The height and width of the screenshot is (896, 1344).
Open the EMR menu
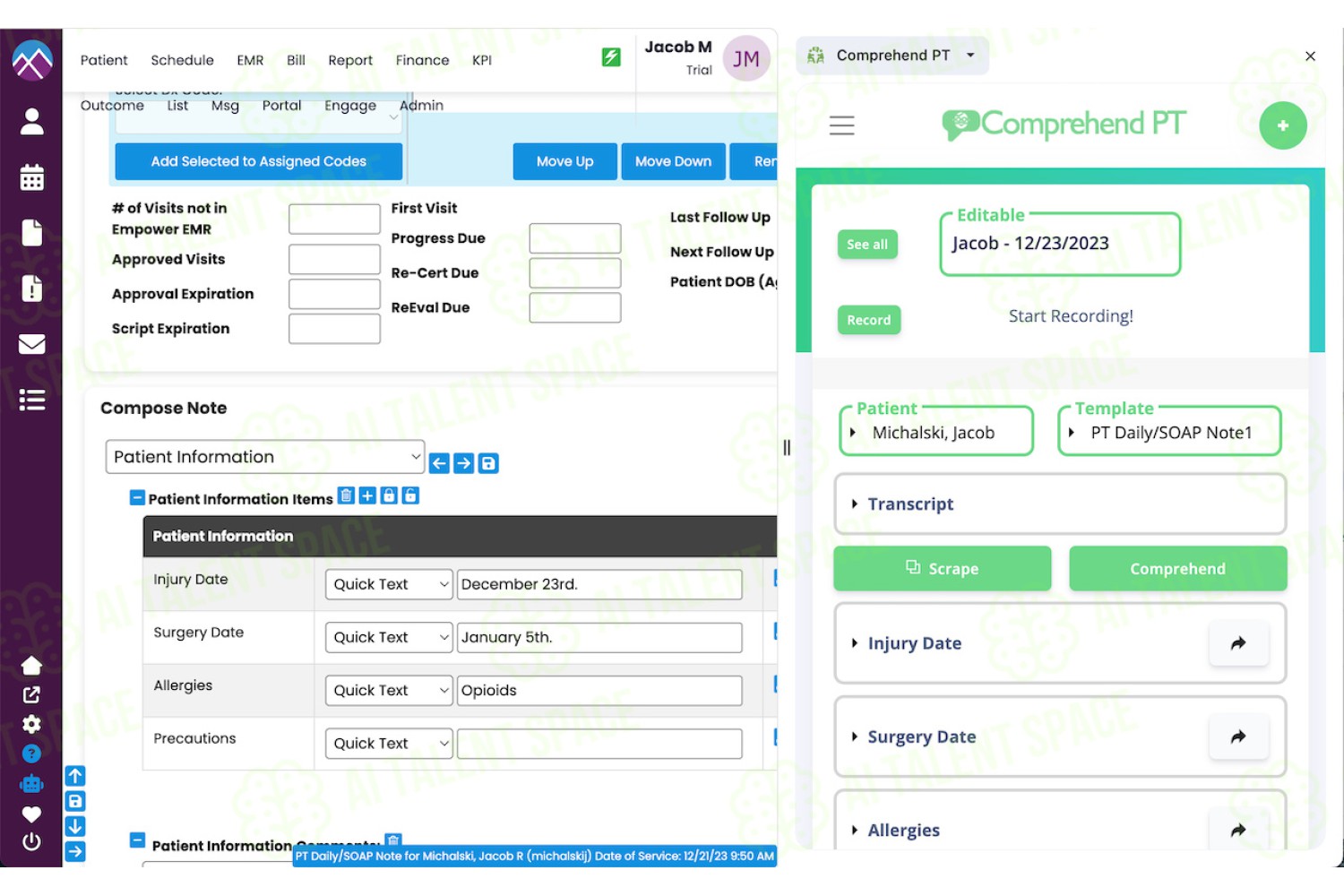click(250, 60)
